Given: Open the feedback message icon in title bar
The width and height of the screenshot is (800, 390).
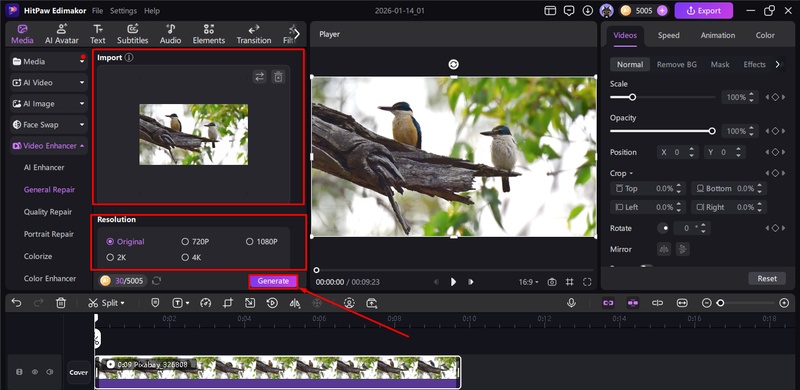Looking at the screenshot, I should (x=569, y=10).
